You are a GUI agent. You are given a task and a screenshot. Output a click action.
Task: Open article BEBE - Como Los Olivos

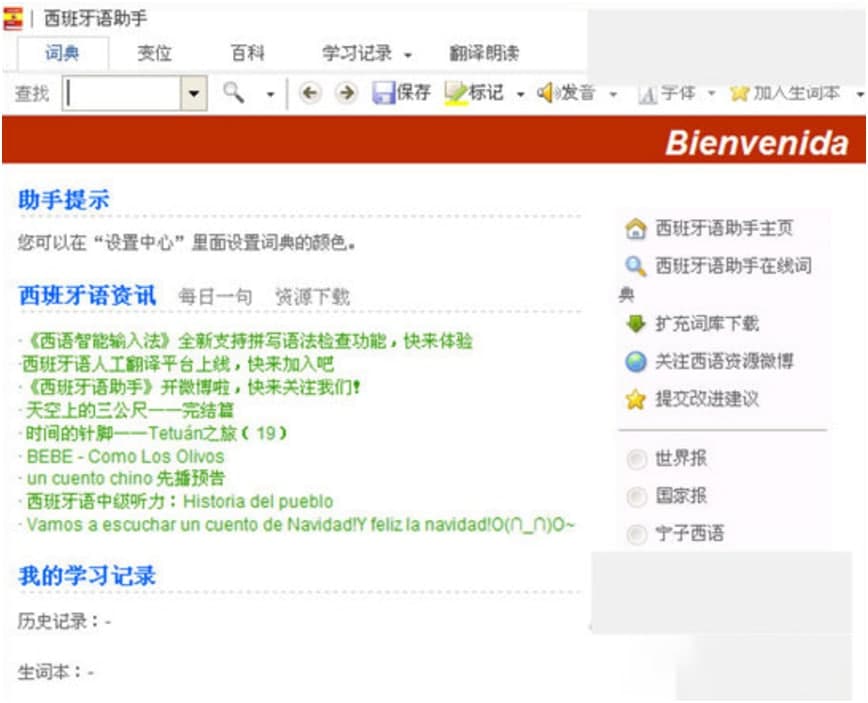point(125,456)
